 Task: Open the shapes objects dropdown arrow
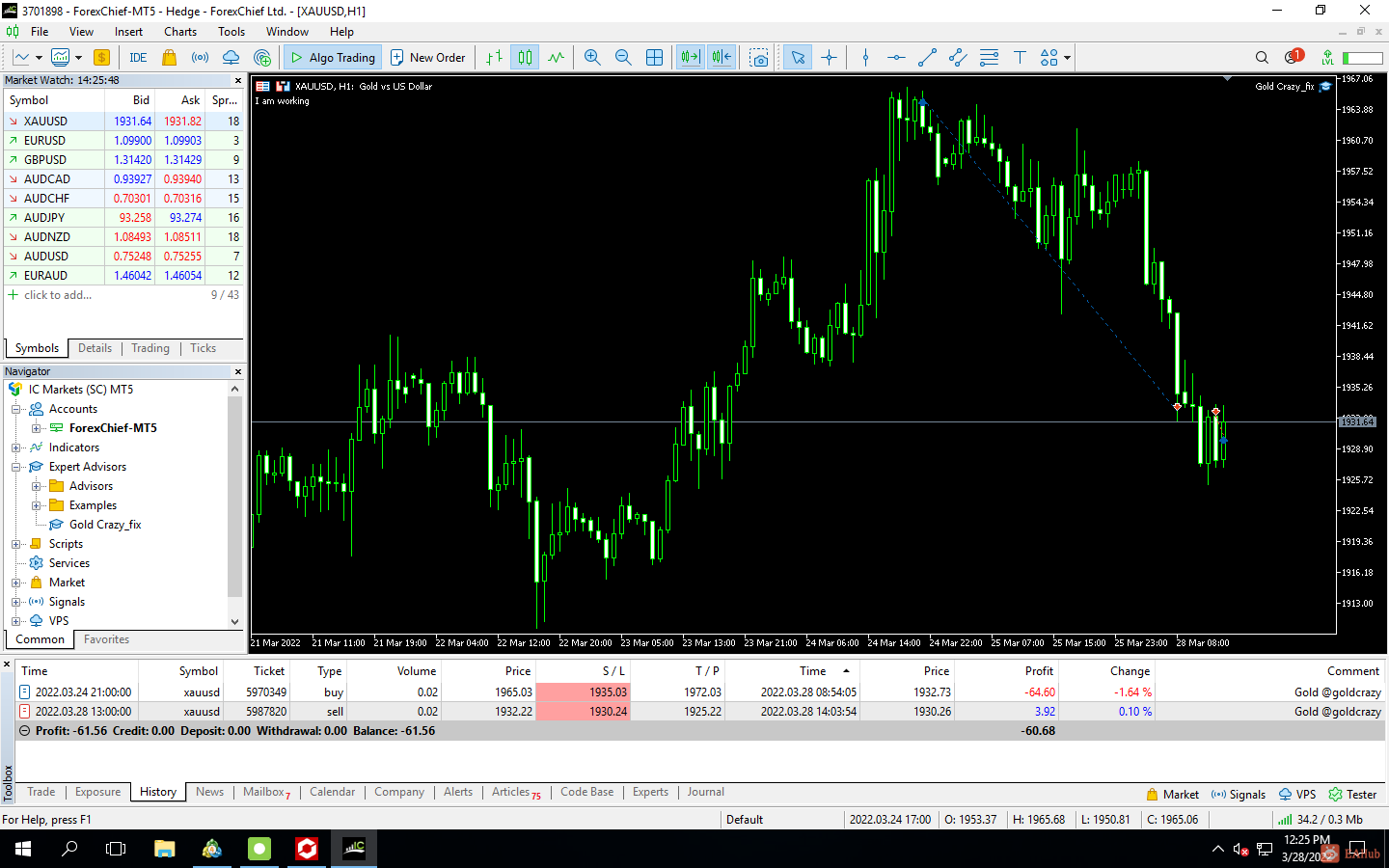(1068, 57)
